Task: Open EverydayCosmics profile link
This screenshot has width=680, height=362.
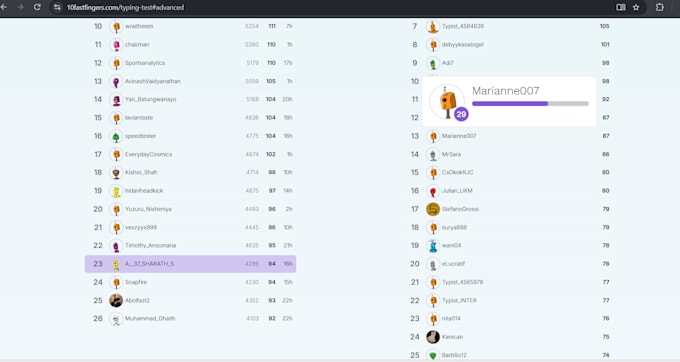Action: (148, 154)
